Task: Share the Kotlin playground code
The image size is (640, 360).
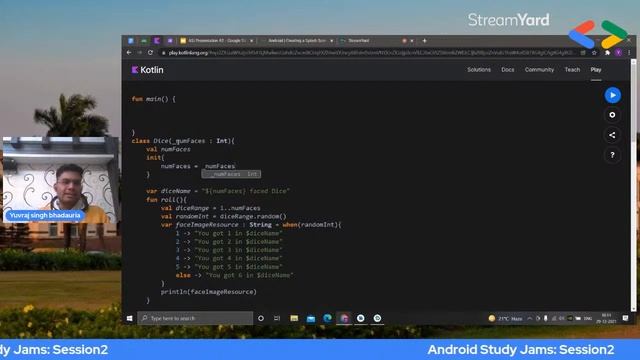Action: [612, 135]
